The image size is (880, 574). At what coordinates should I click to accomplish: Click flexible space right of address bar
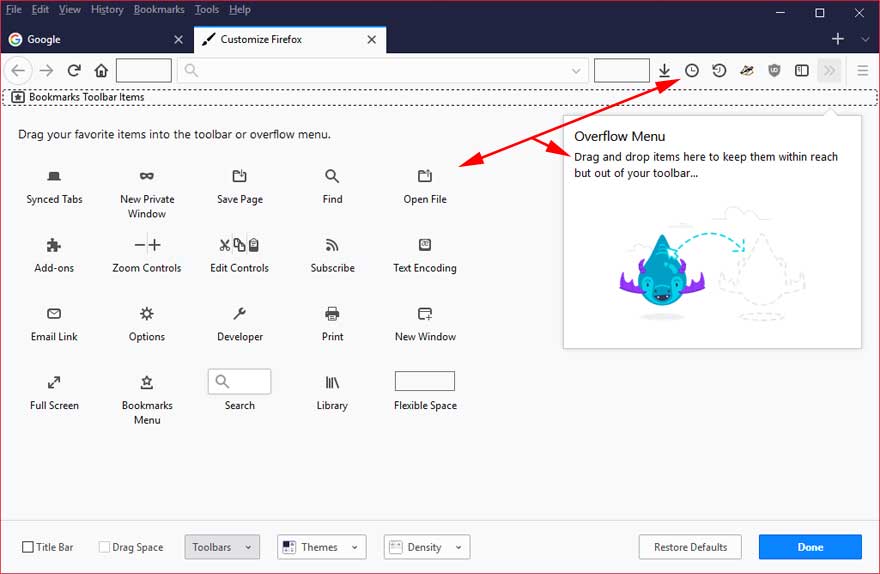(x=622, y=71)
